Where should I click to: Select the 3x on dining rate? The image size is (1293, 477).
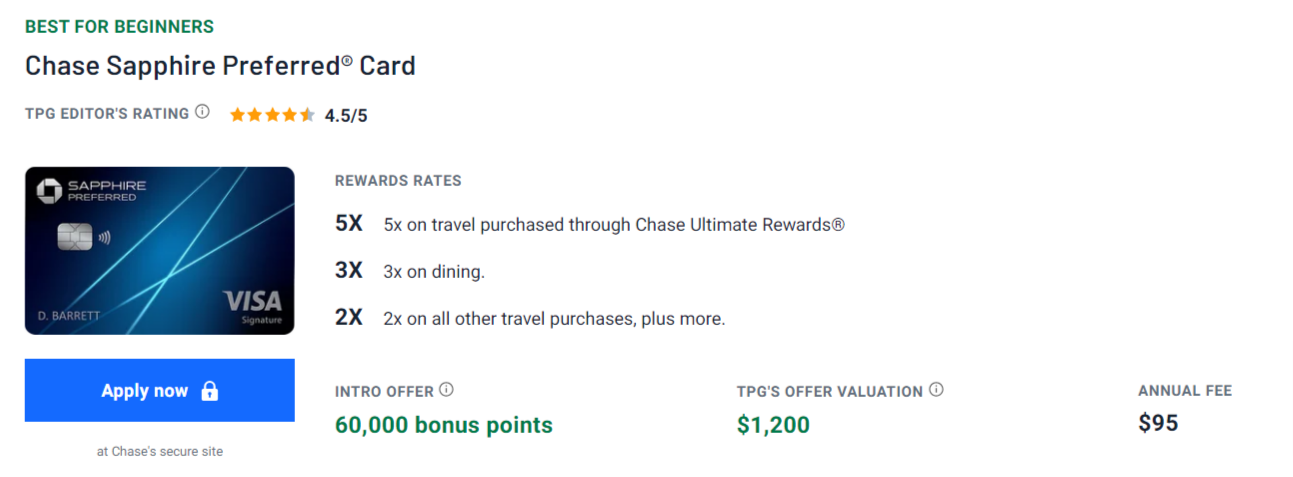click(433, 271)
